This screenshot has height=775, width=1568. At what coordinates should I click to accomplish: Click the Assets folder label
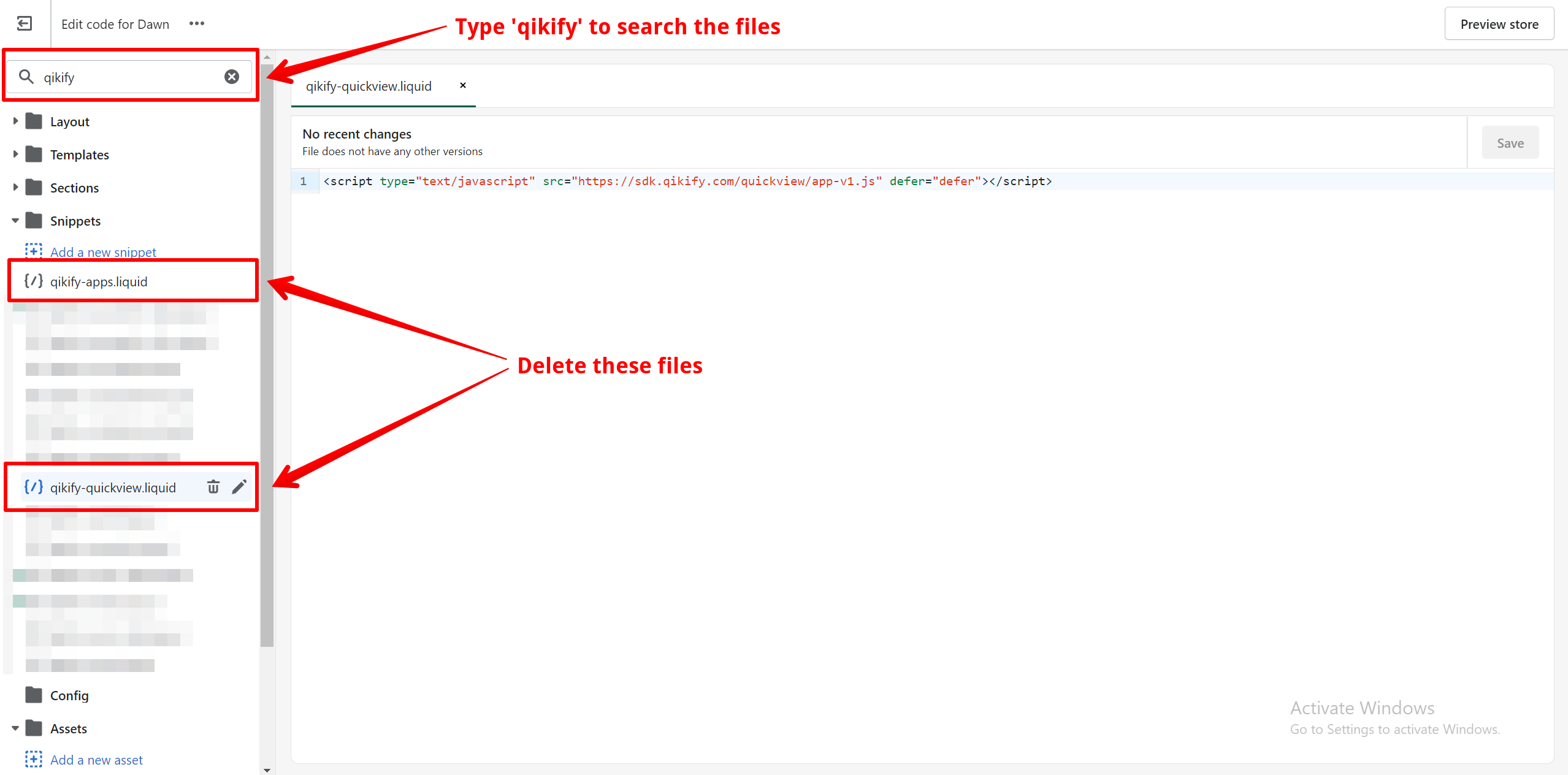pyautogui.click(x=69, y=728)
